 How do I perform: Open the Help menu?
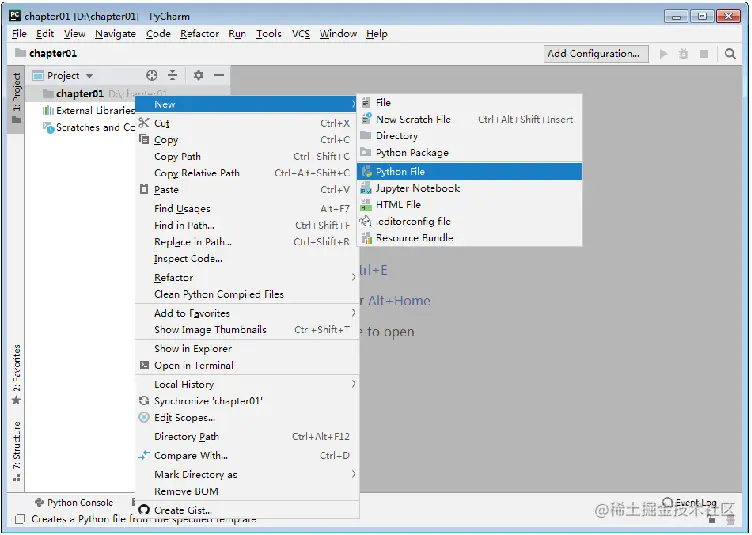[x=376, y=34]
